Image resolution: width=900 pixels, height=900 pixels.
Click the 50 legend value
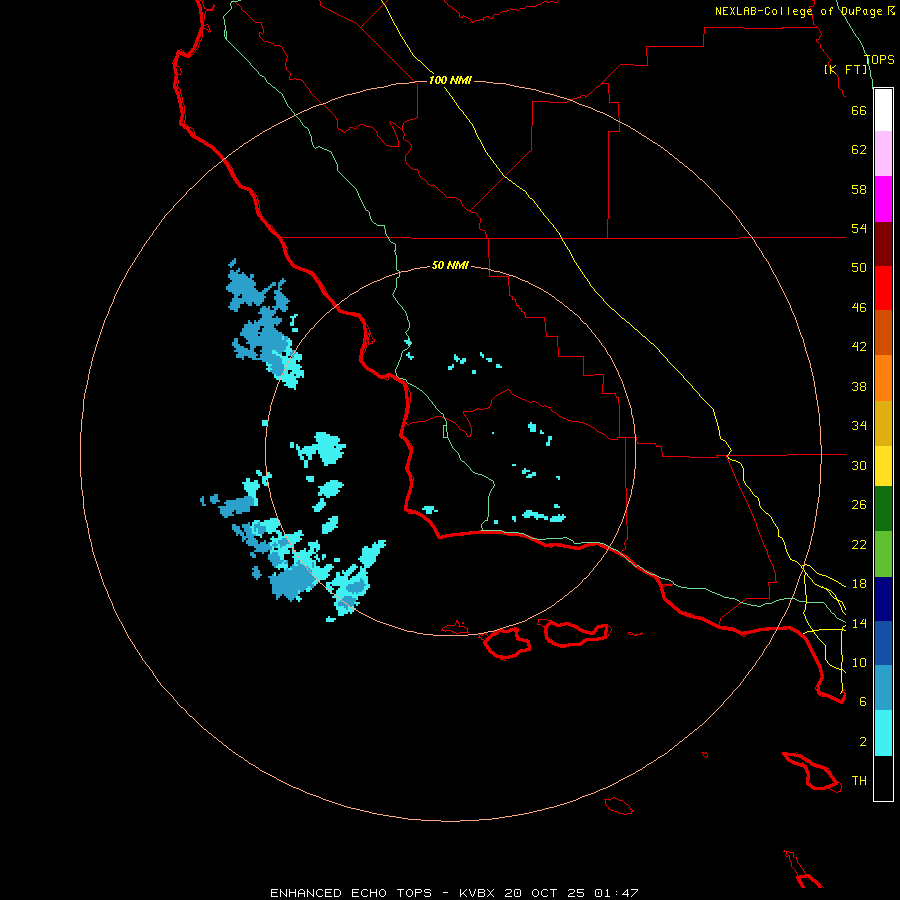(859, 268)
